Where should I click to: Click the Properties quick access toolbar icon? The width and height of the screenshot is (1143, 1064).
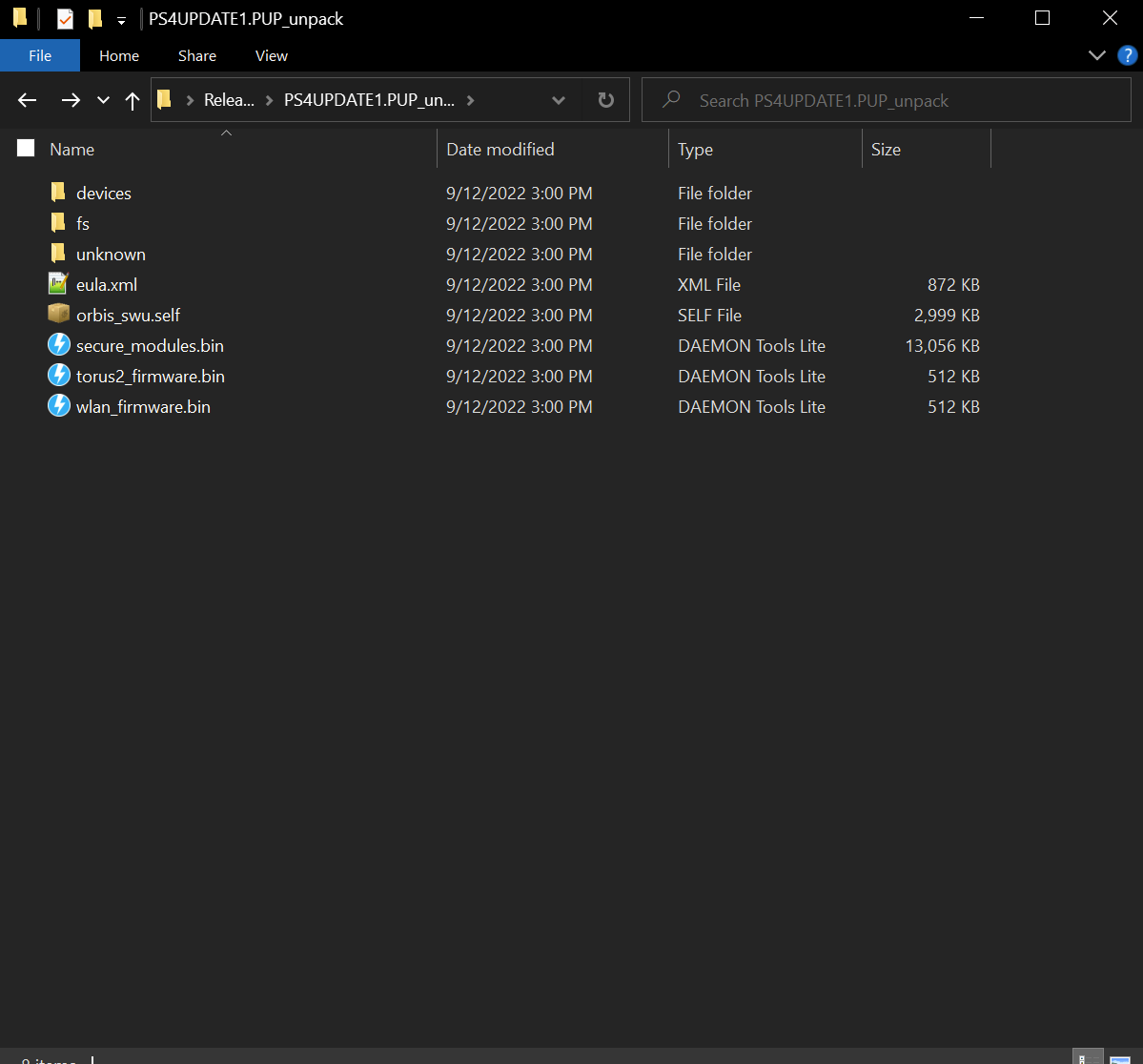pos(65,19)
